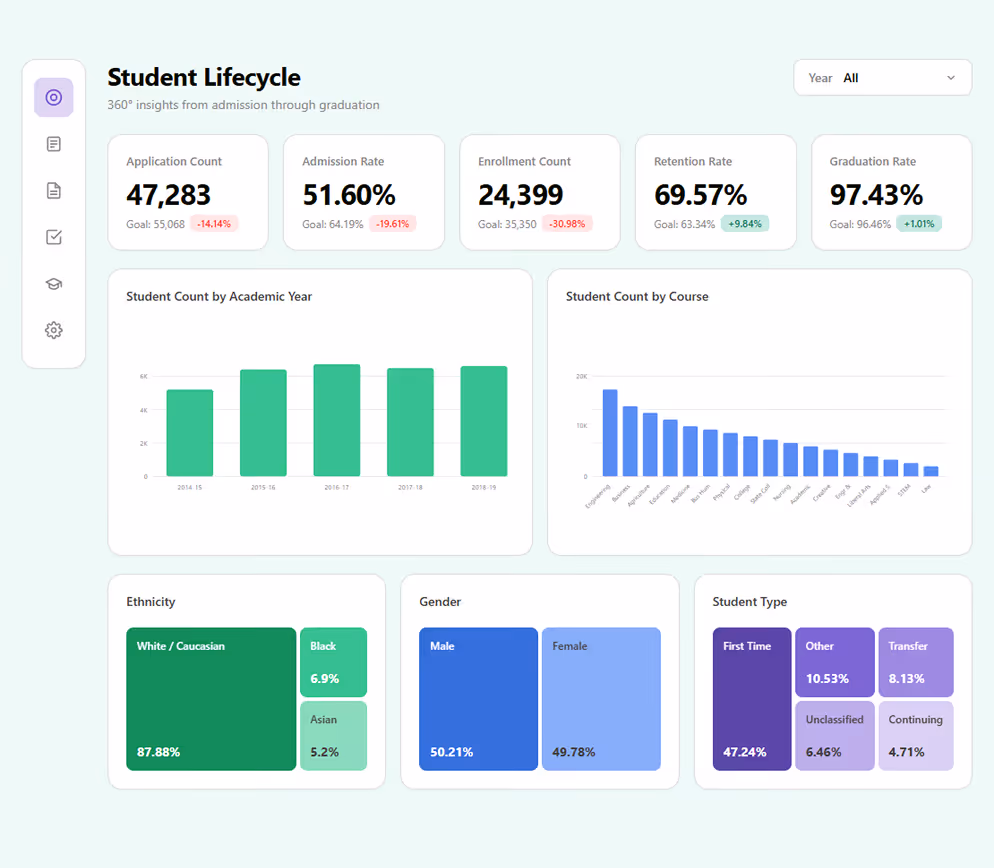Click the Student Count by Course title

[637, 297]
